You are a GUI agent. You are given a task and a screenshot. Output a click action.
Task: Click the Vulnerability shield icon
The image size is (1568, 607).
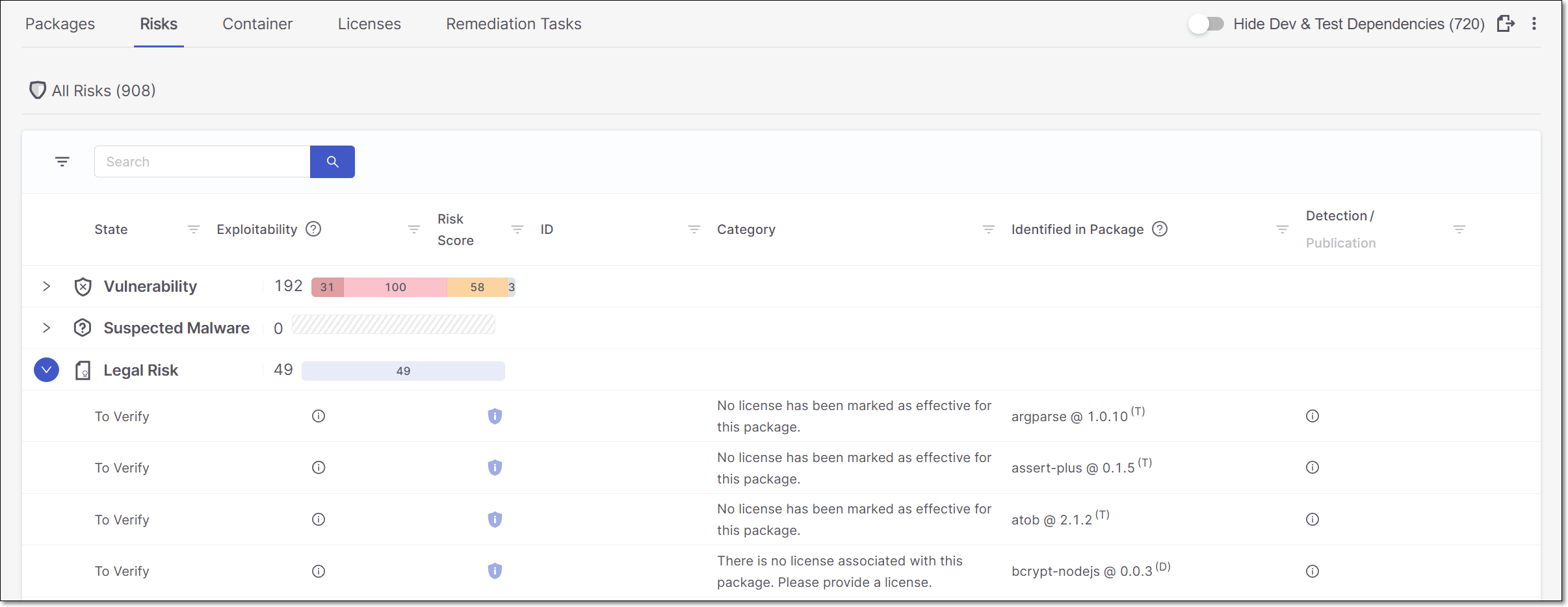83,287
